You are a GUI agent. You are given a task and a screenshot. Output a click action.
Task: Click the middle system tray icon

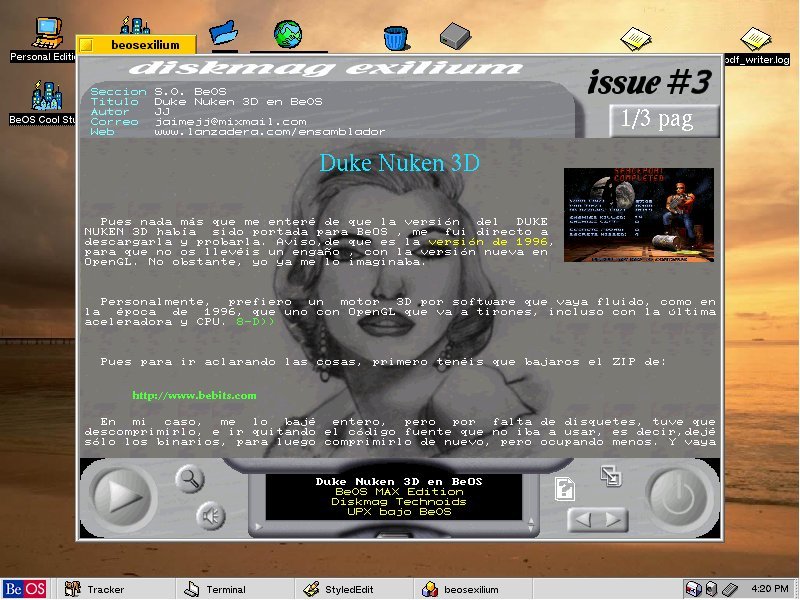pyautogui.click(x=712, y=589)
